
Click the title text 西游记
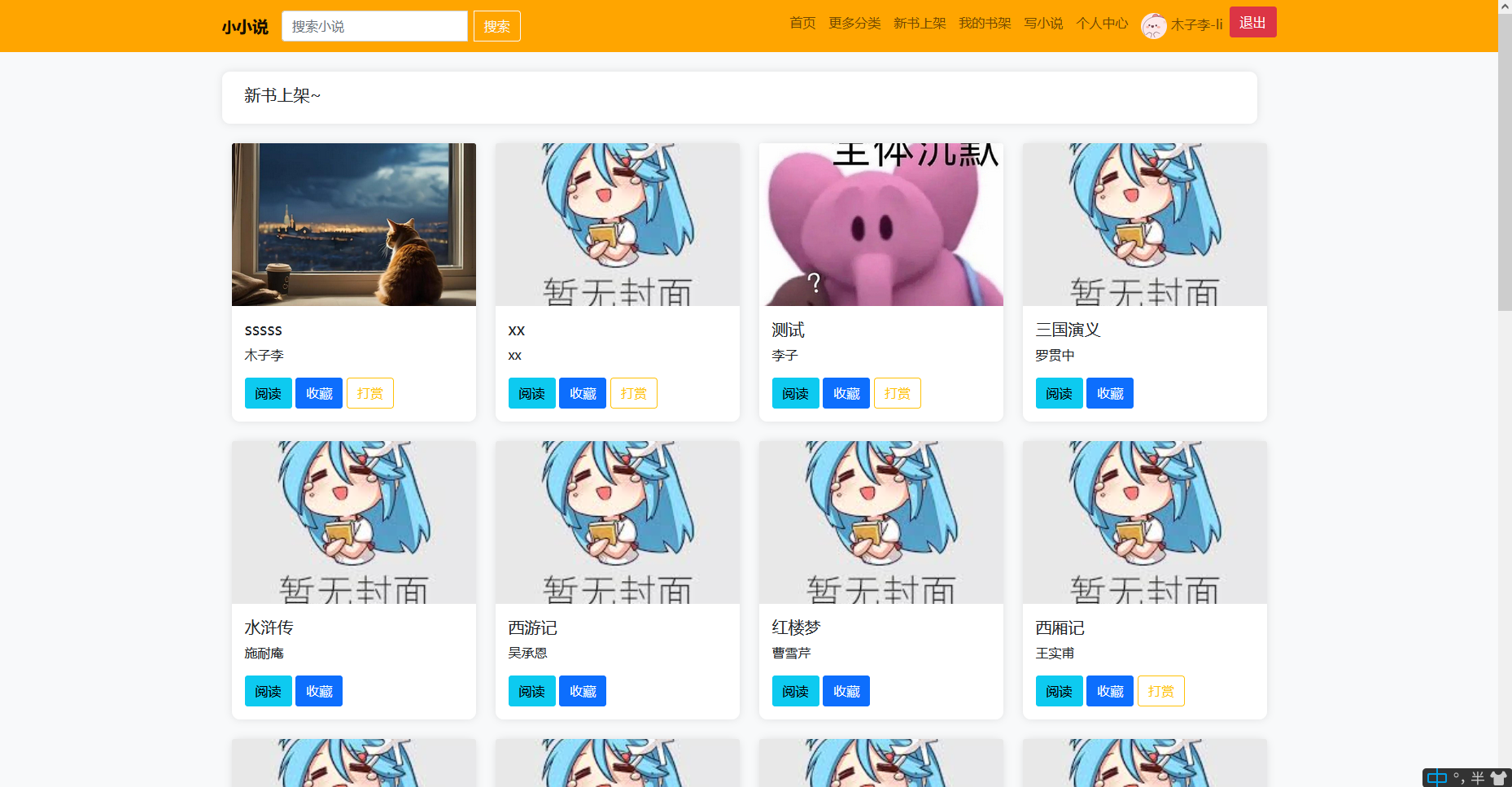532,627
